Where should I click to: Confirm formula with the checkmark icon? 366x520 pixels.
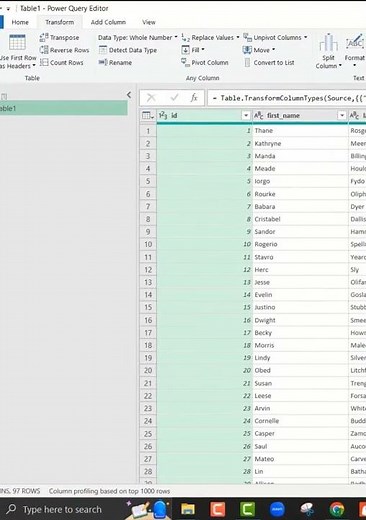pyautogui.click(x=174, y=98)
